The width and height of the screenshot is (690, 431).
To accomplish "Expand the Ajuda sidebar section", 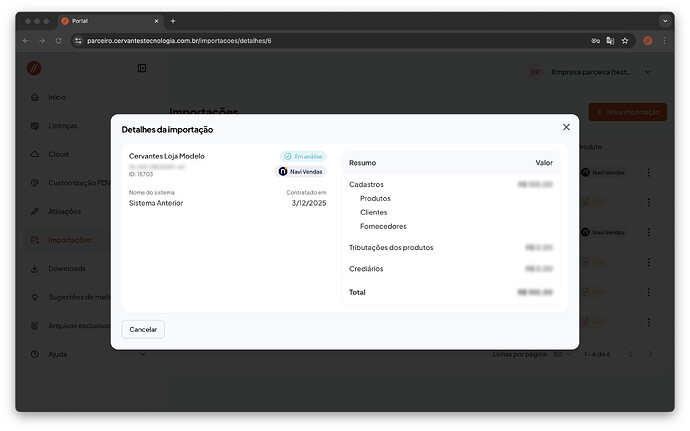I will 142,354.
